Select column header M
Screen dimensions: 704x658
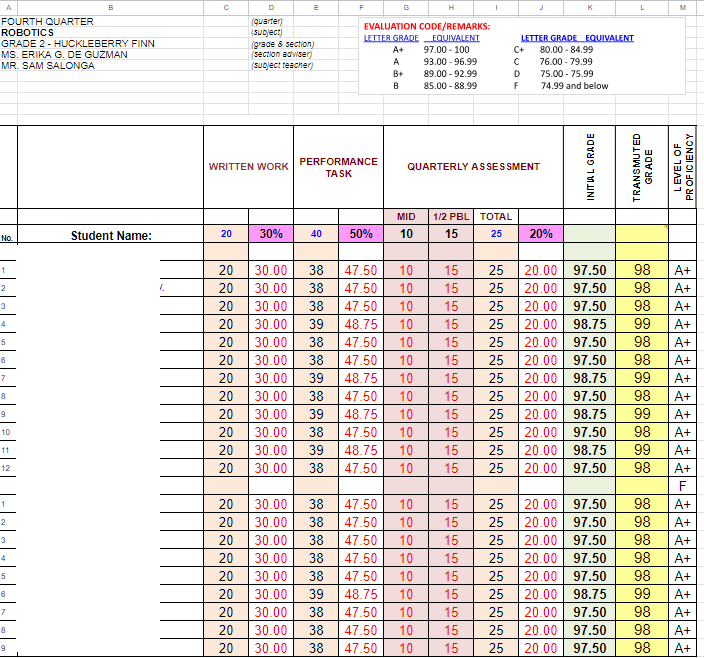[683, 8]
